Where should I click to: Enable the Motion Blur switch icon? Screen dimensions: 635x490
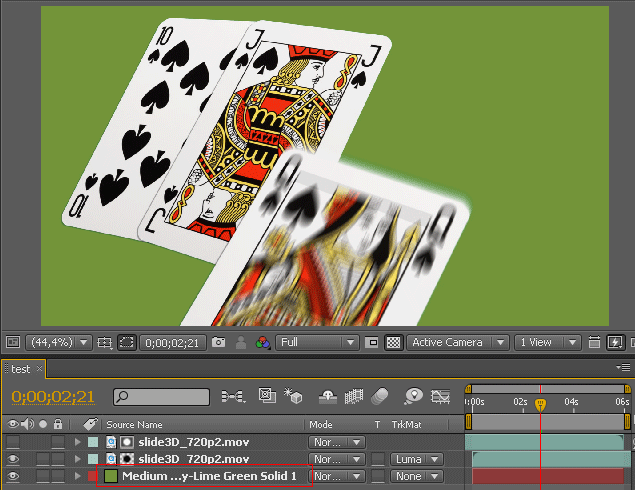(x=380, y=396)
